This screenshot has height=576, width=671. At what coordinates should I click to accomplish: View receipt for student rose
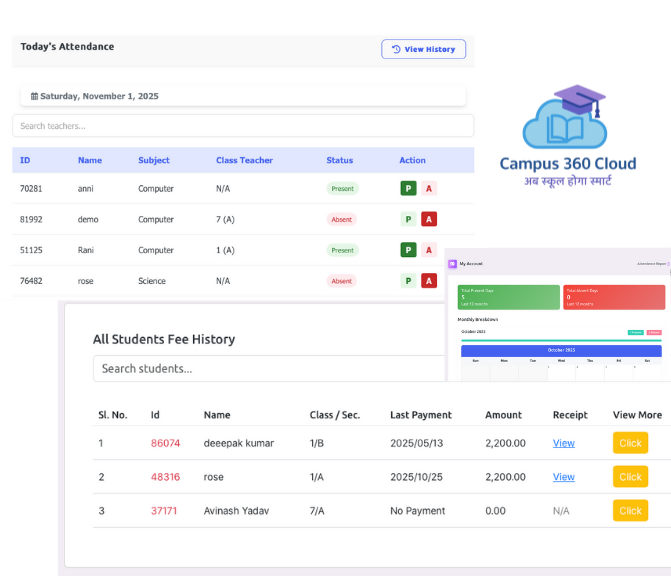[x=563, y=477]
